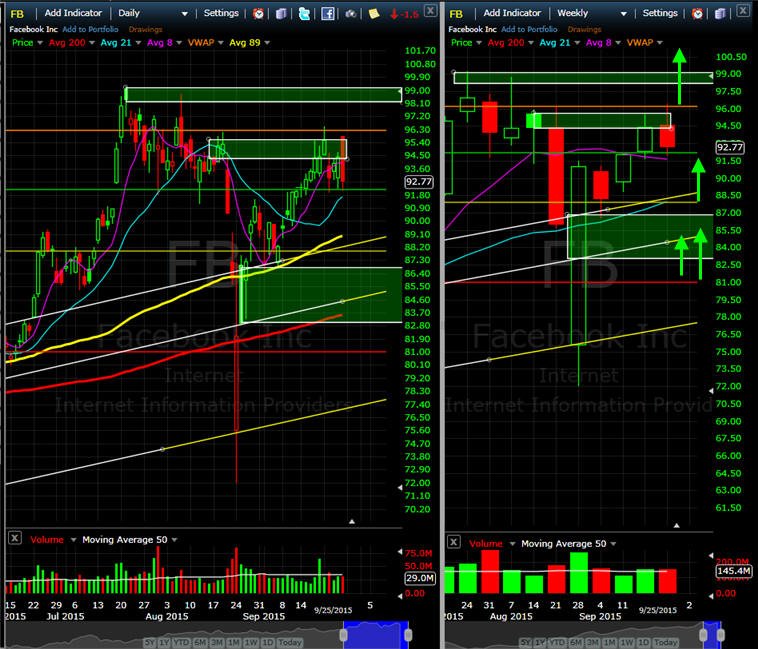Click Add Indicator in Weekly chart
The height and width of the screenshot is (649, 758).
512,13
